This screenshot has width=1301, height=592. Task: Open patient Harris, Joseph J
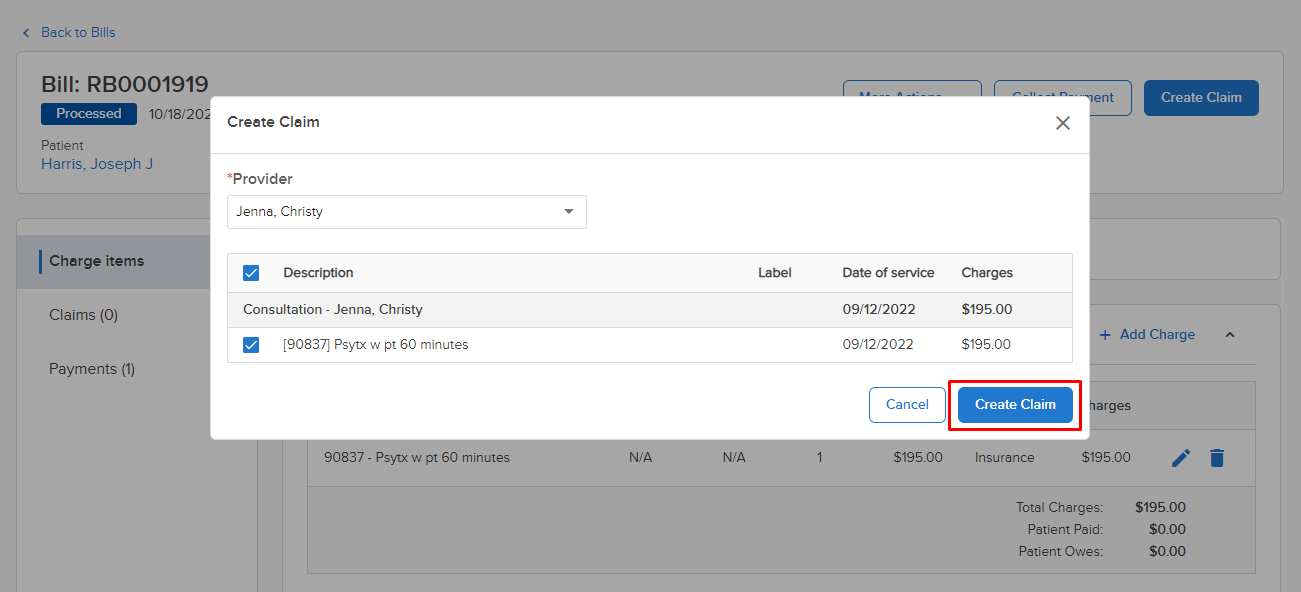pos(97,164)
